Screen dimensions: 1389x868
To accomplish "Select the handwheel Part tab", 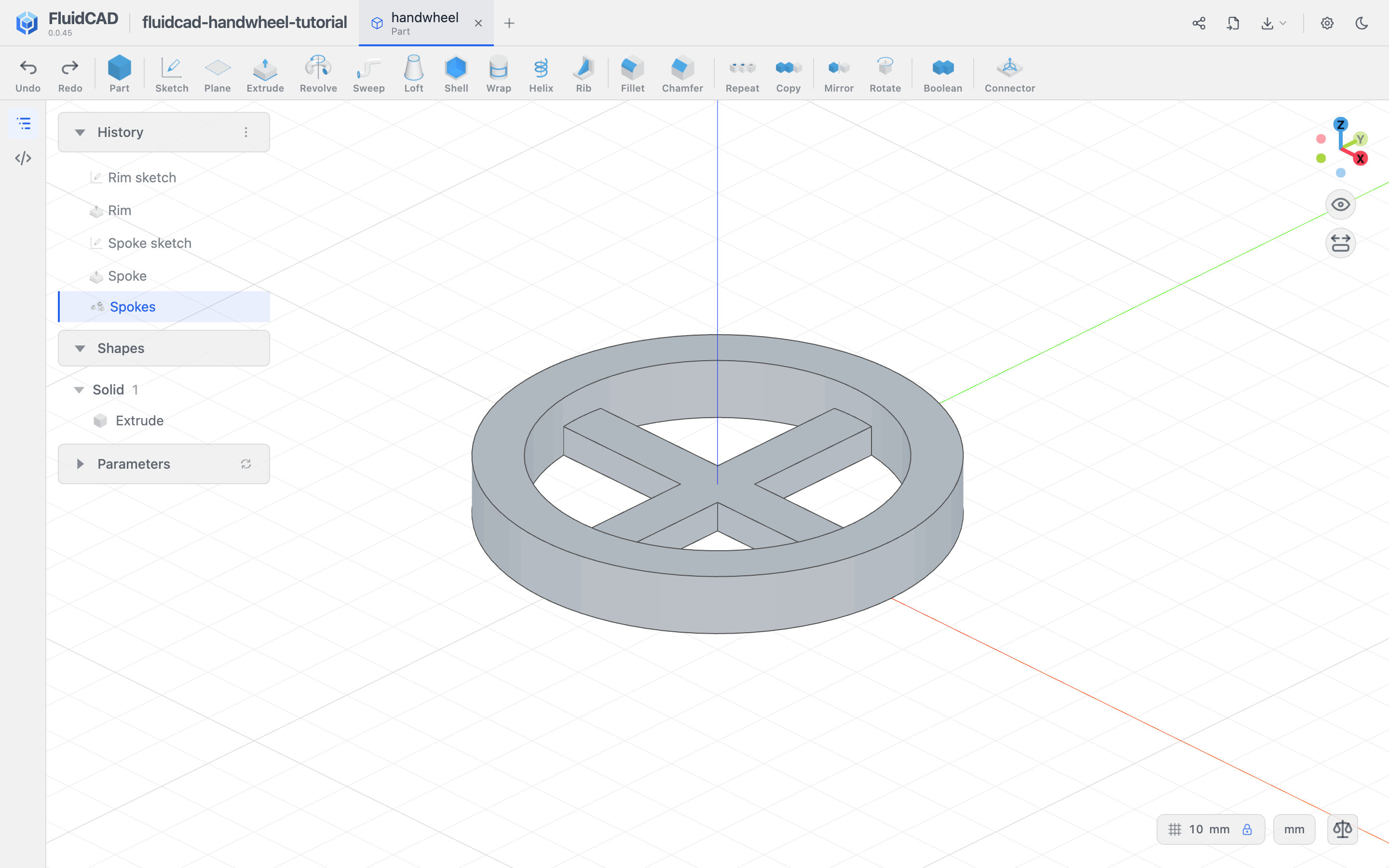I will pos(426,23).
